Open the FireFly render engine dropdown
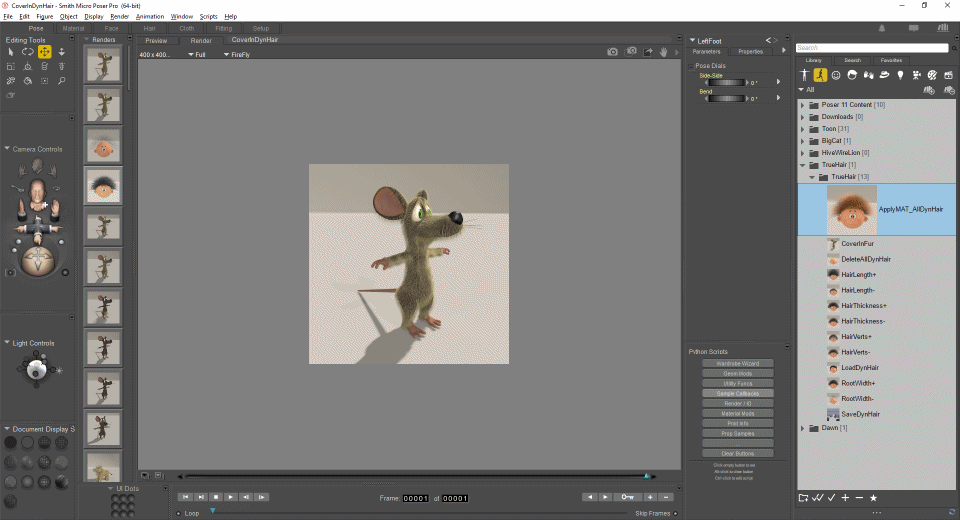Image resolution: width=960 pixels, height=520 pixels. coord(238,55)
